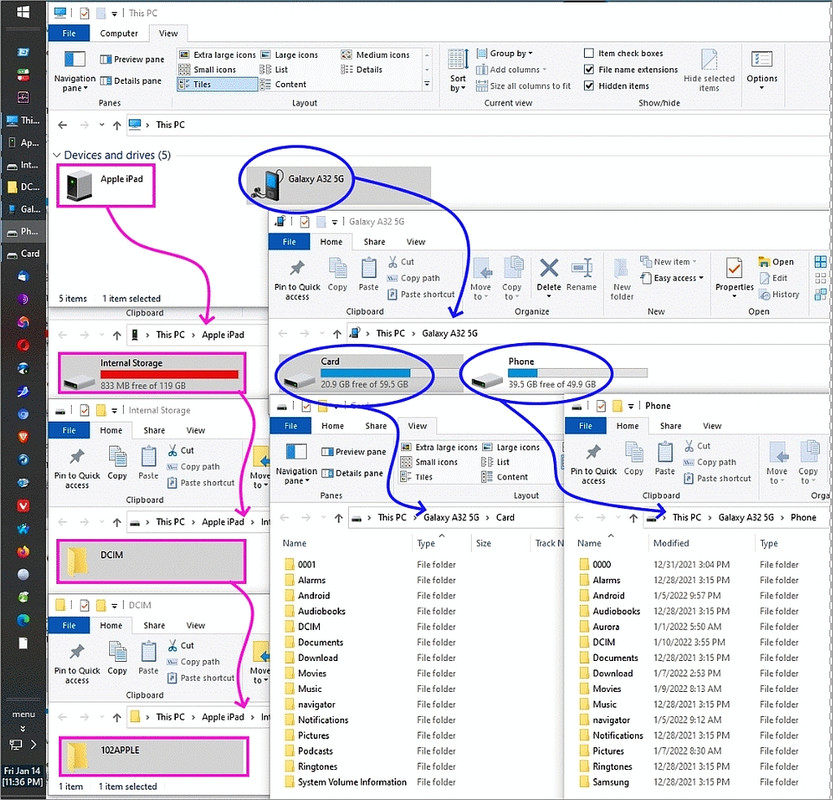833x800 pixels.
Task: Toggle File name extensions checkbox
Action: point(589,70)
